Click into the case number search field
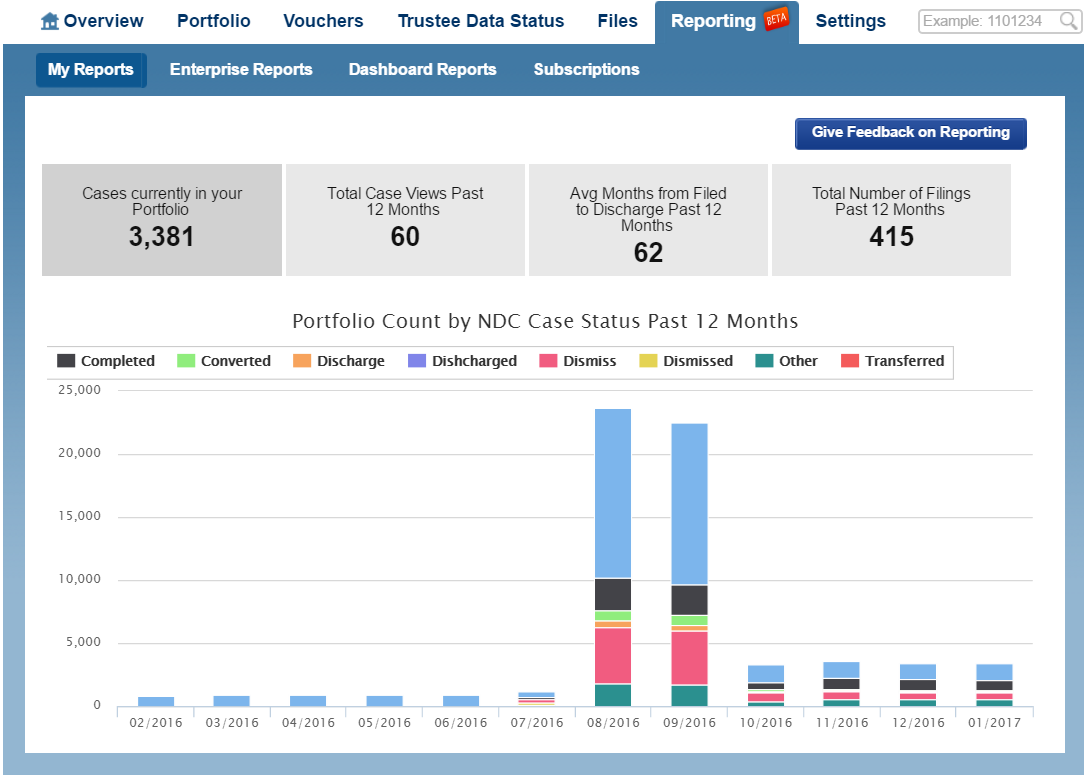 [x=988, y=21]
